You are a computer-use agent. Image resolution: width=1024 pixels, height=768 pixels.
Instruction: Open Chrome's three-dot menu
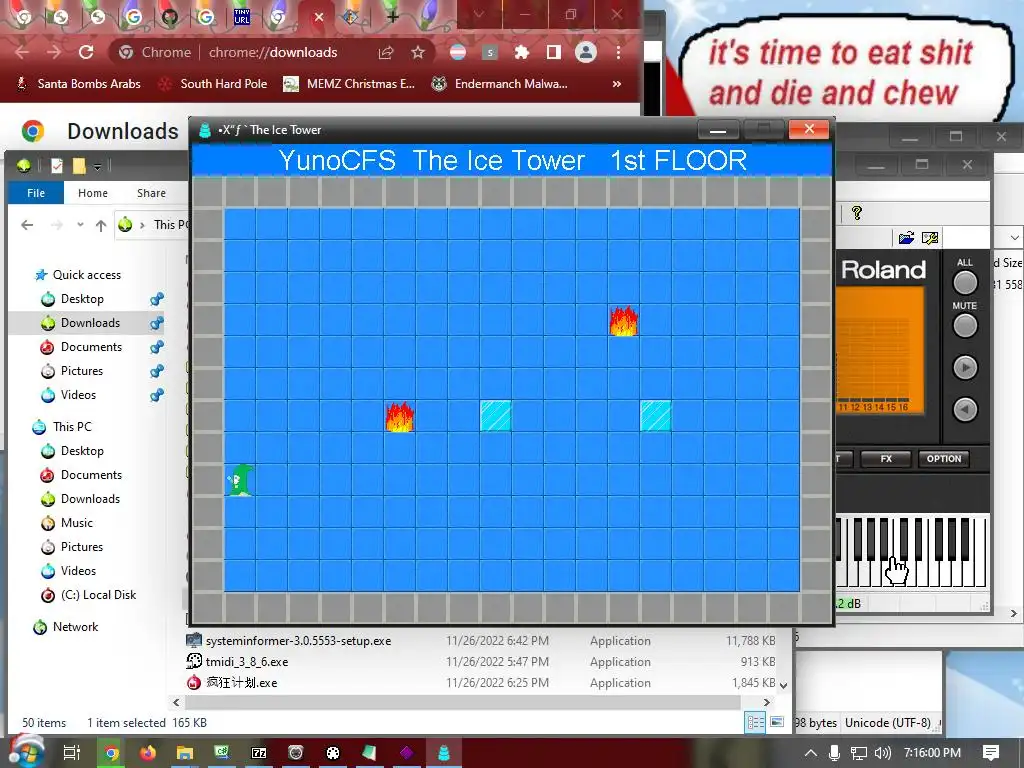618,52
